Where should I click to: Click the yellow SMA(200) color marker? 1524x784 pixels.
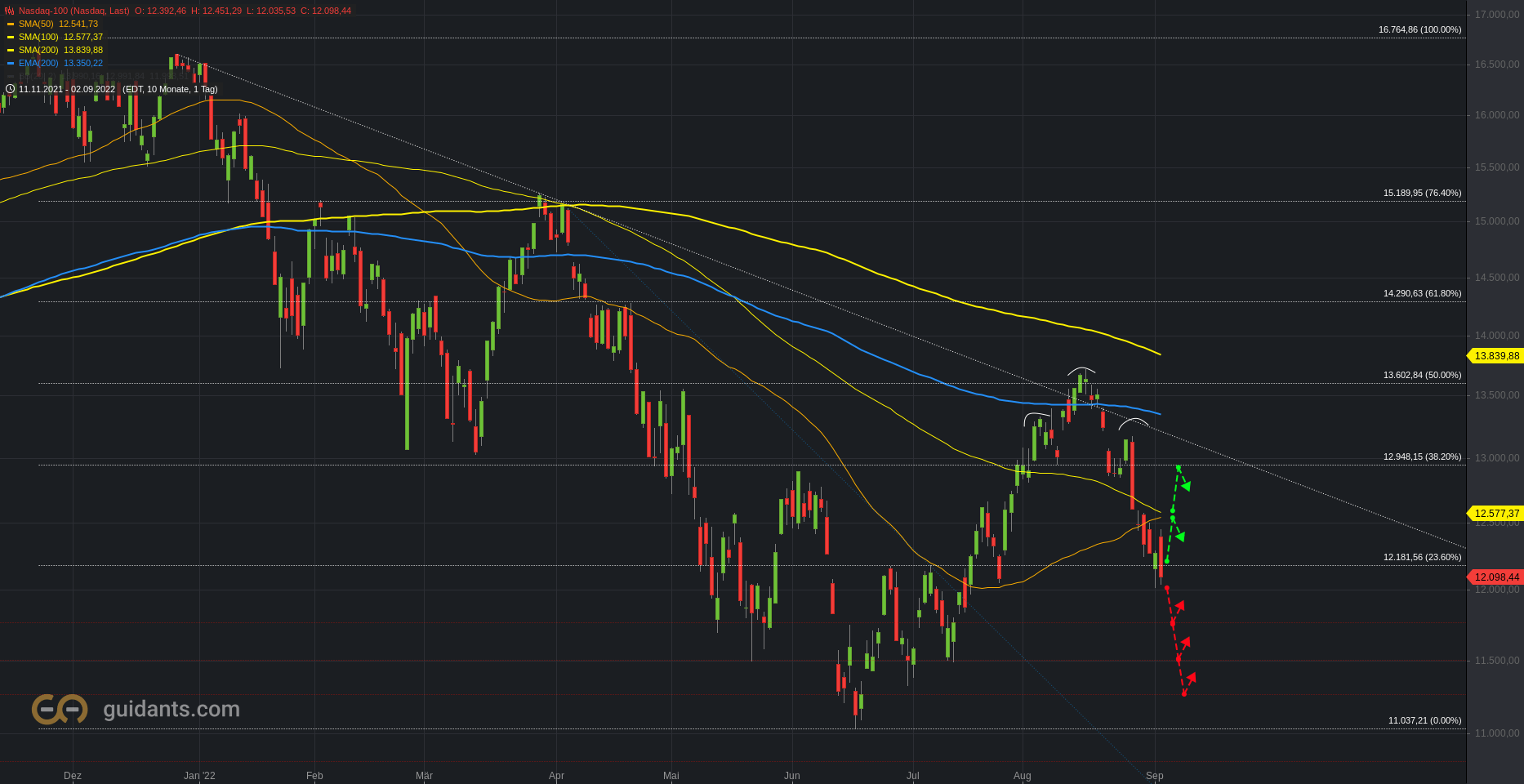(11, 51)
